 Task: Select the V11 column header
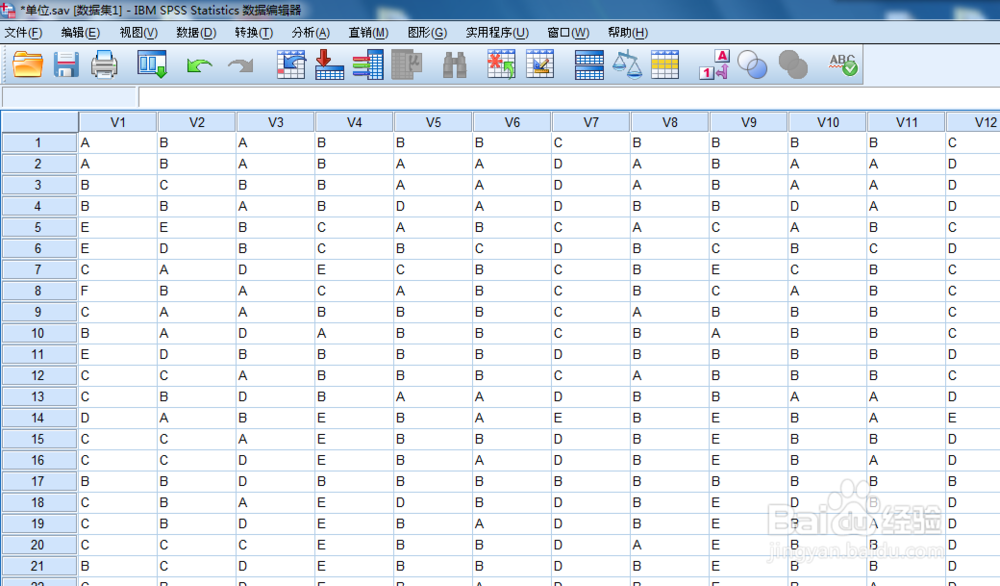click(x=907, y=122)
